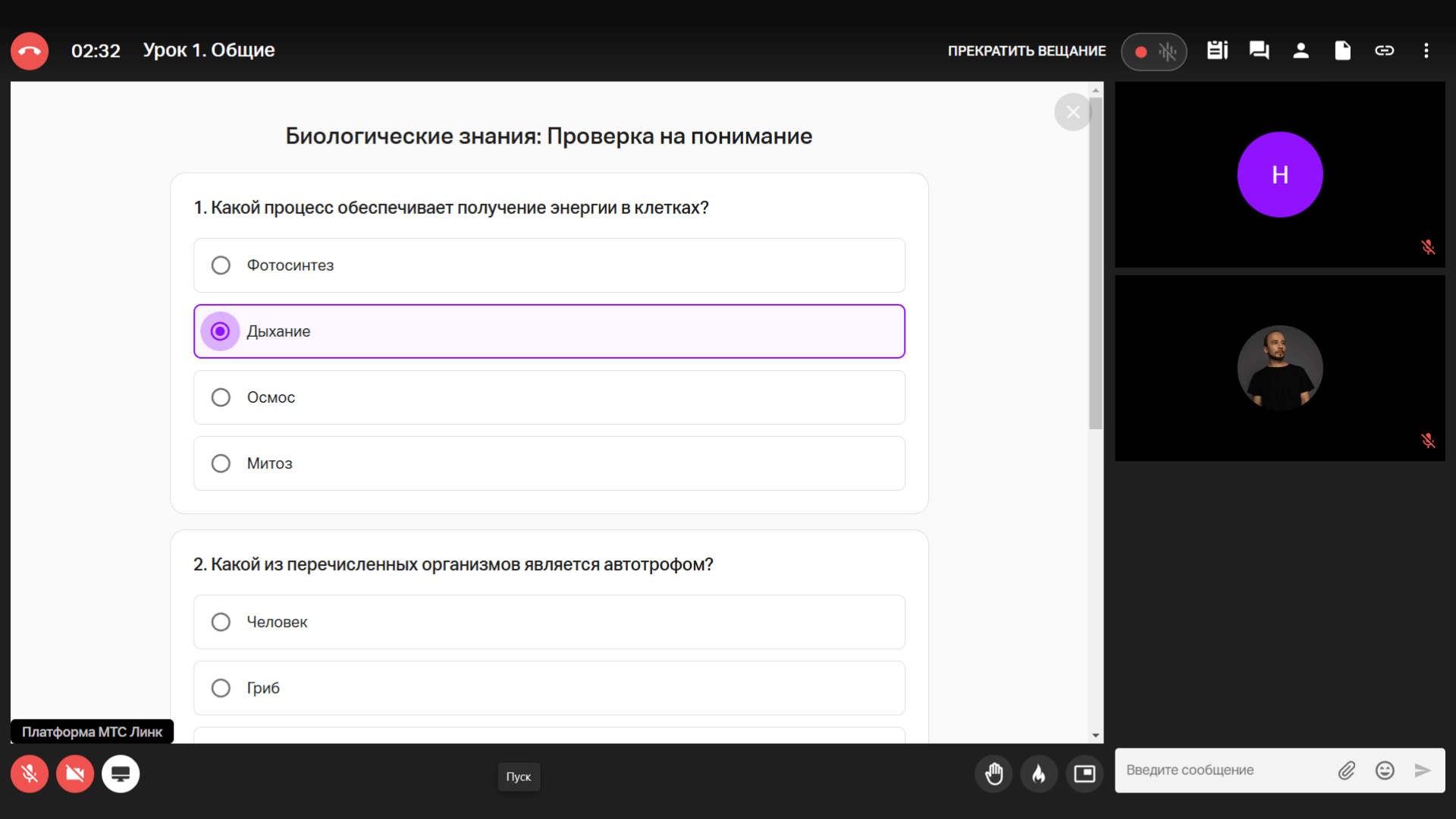This screenshot has width=1456, height=819.
Task: Click ПРЕКРАТИТЬ ВЕЩАНИЕ button
Action: (x=1026, y=51)
